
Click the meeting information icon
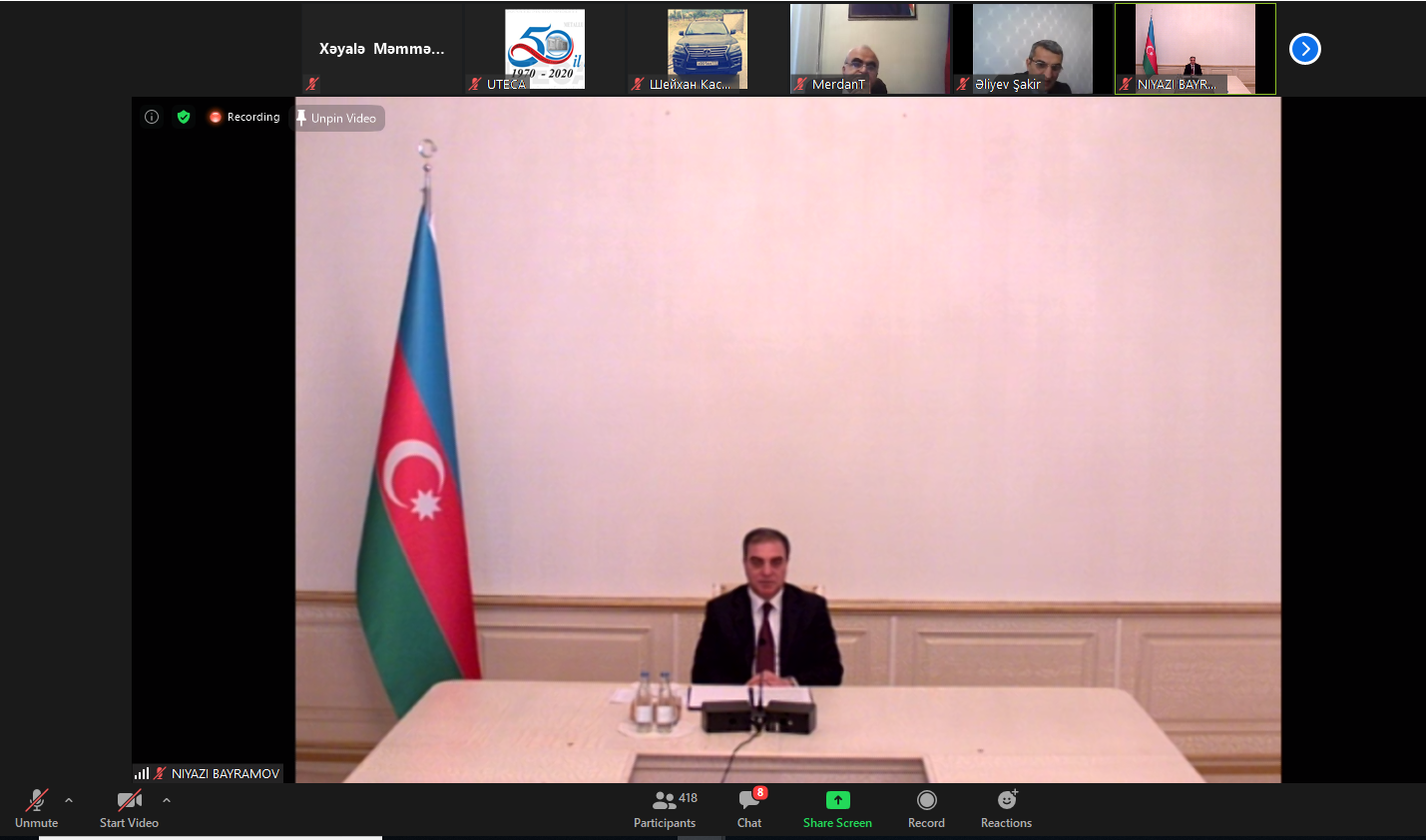point(152,117)
